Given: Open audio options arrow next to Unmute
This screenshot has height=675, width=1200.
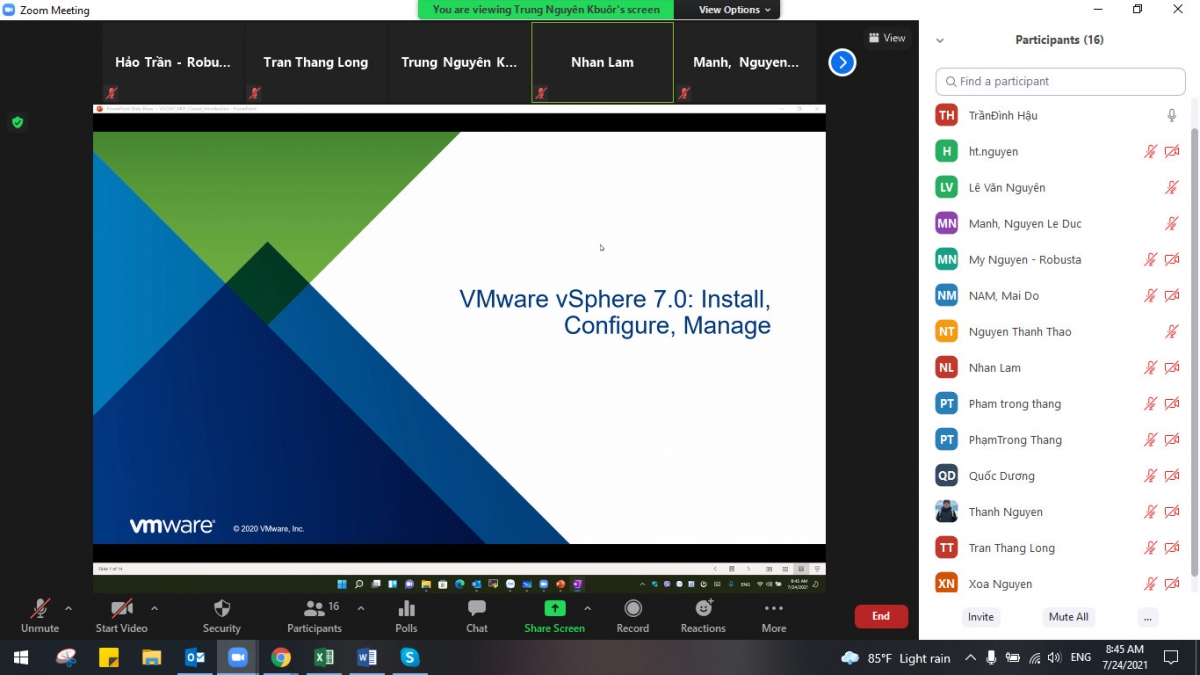Looking at the screenshot, I should 68,608.
